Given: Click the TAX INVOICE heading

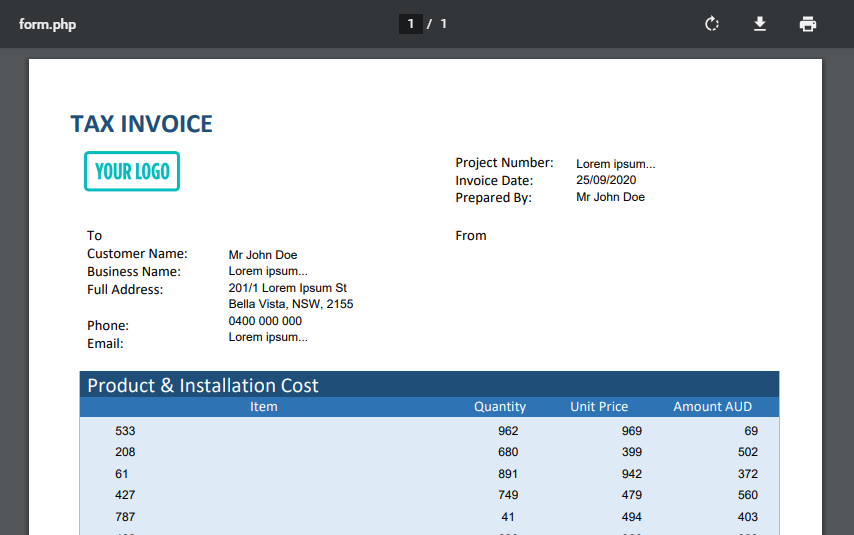Looking at the screenshot, I should tap(141, 124).
